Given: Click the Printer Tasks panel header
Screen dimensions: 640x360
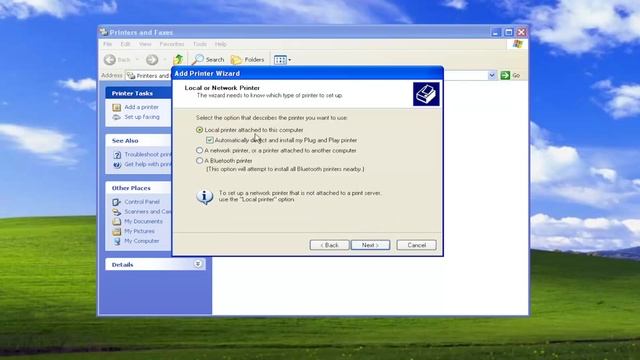Looking at the screenshot, I should point(138,93).
